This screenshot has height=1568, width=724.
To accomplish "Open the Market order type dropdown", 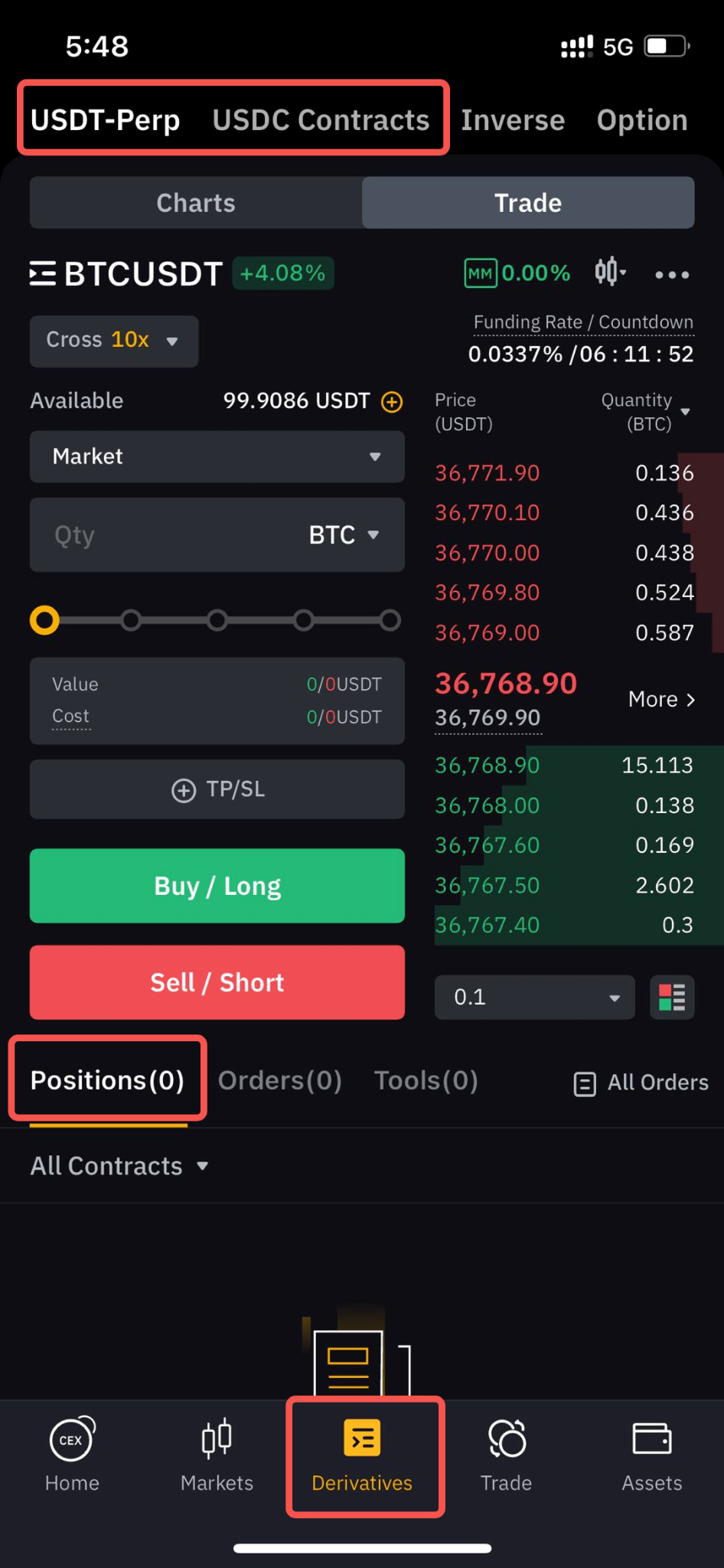I will pyautogui.click(x=217, y=456).
